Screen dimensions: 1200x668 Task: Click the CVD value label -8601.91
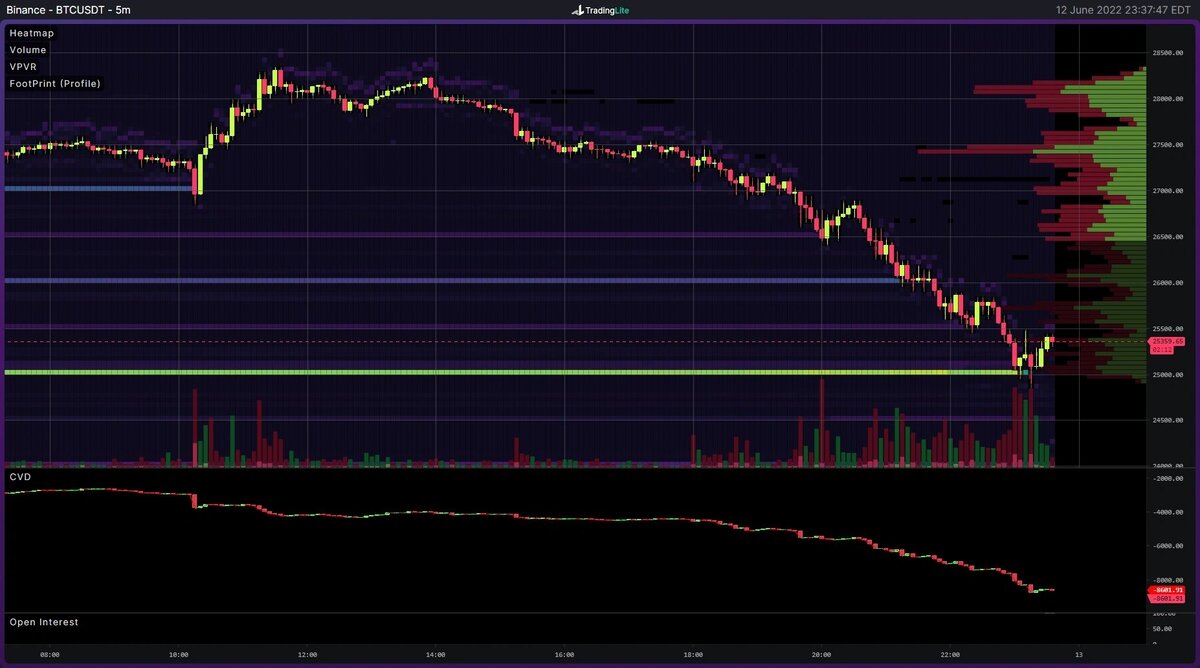pyautogui.click(x=1166, y=589)
